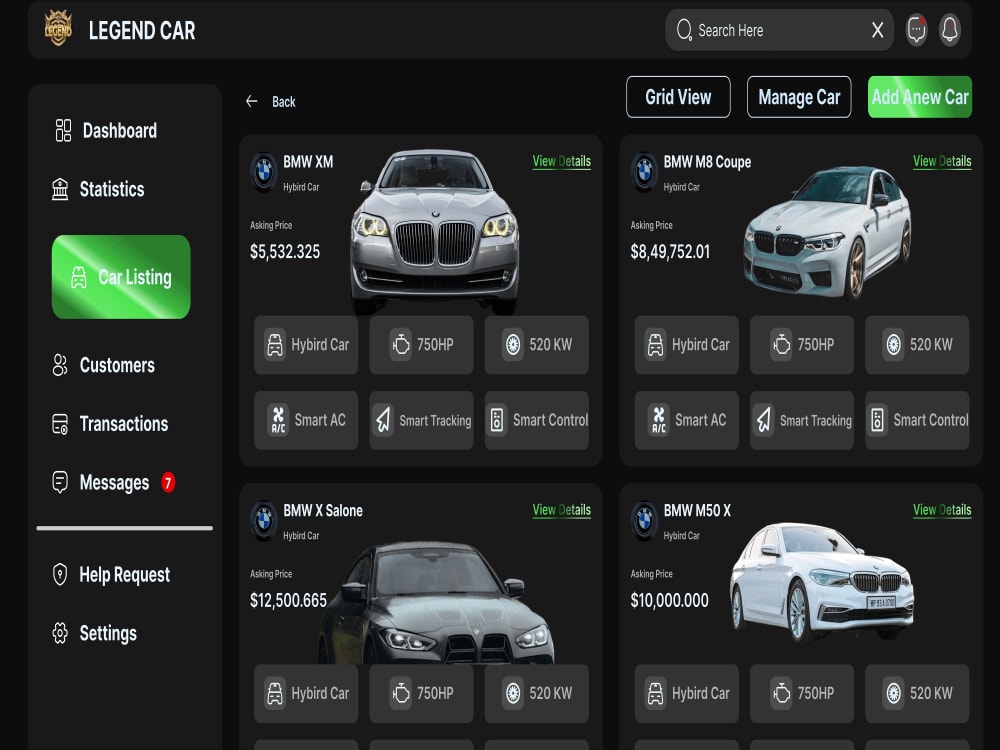Screen dimensions: 1000x750
Task: Click the silver BMW XM car image
Action: click(x=435, y=231)
